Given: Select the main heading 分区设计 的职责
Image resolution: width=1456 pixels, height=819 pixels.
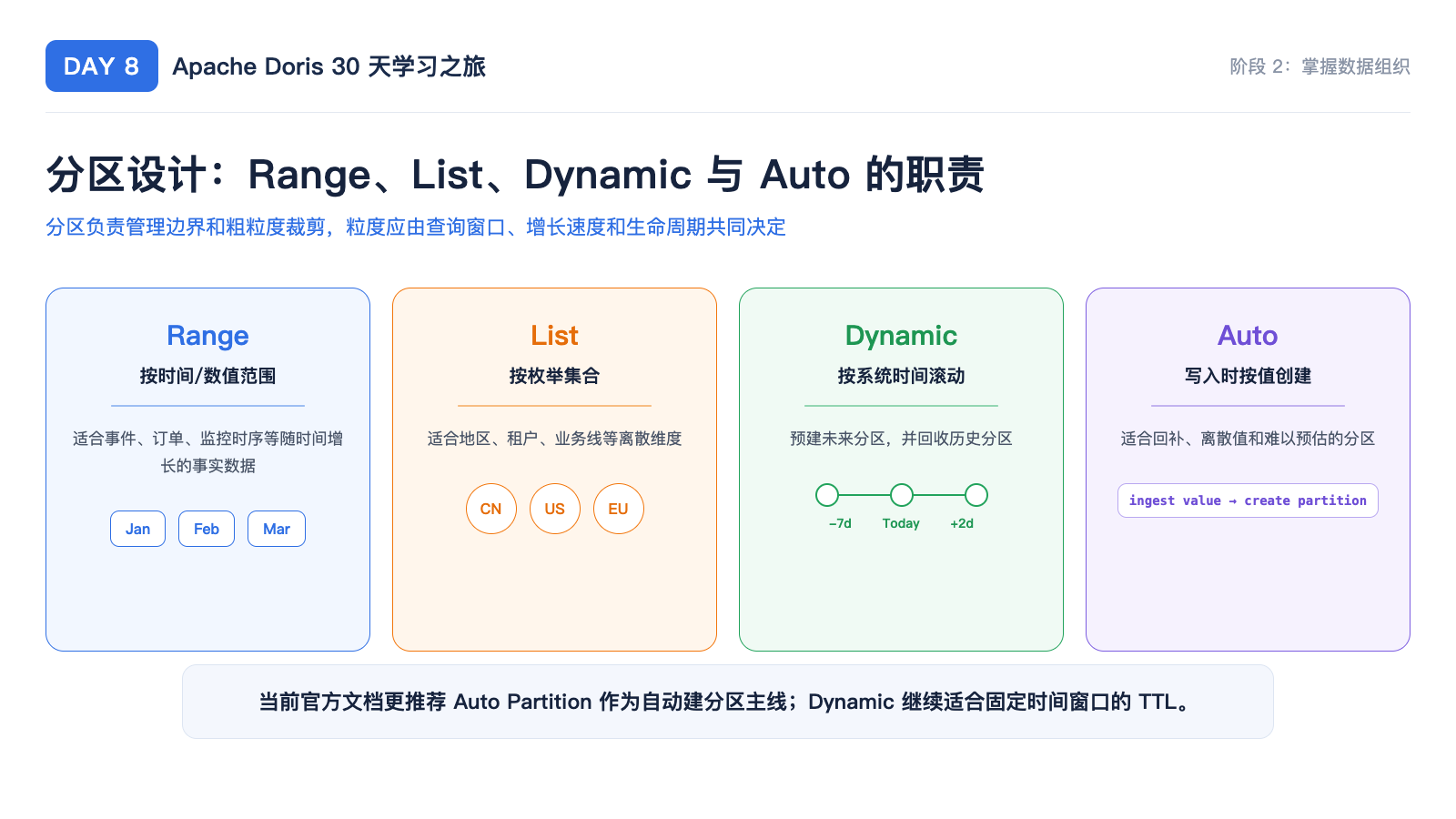Looking at the screenshot, I should pos(515,175).
